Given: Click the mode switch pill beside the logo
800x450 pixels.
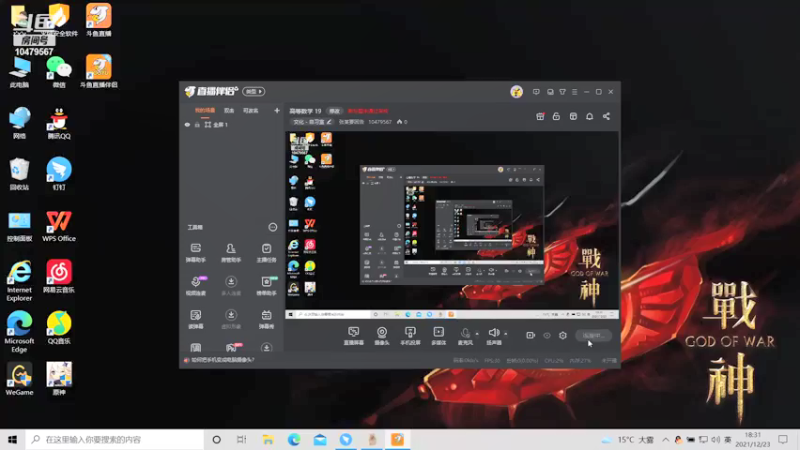Looking at the screenshot, I should [x=254, y=91].
